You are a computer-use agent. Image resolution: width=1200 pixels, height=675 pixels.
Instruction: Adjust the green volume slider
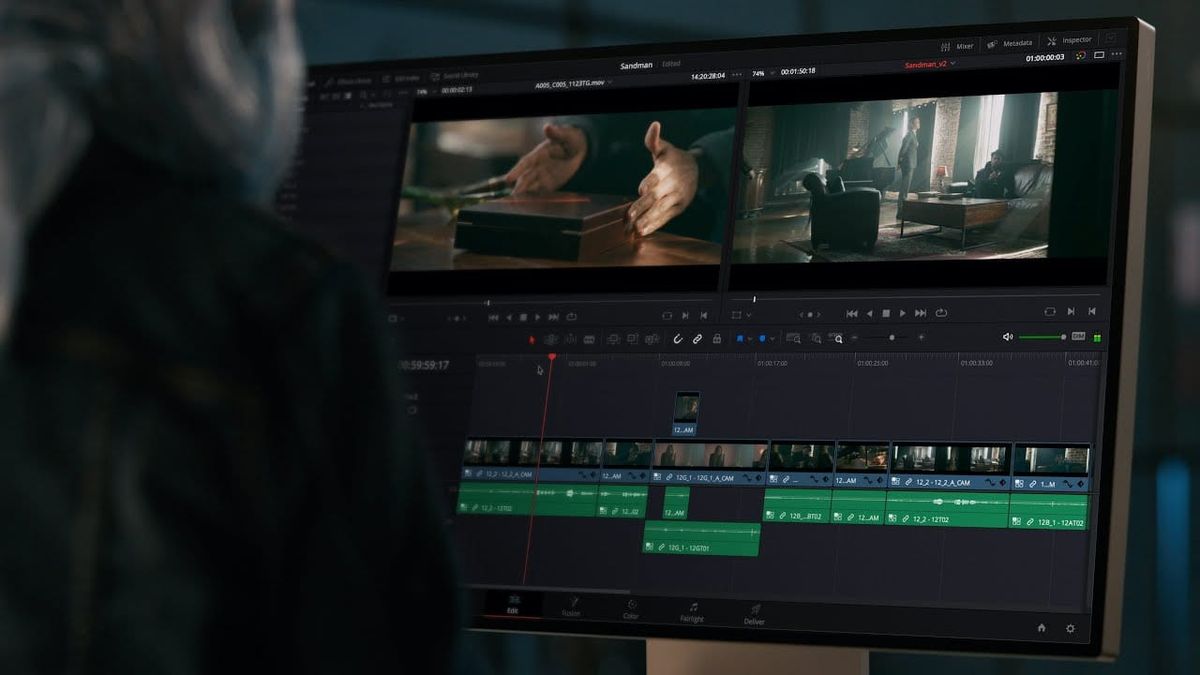click(x=1042, y=337)
